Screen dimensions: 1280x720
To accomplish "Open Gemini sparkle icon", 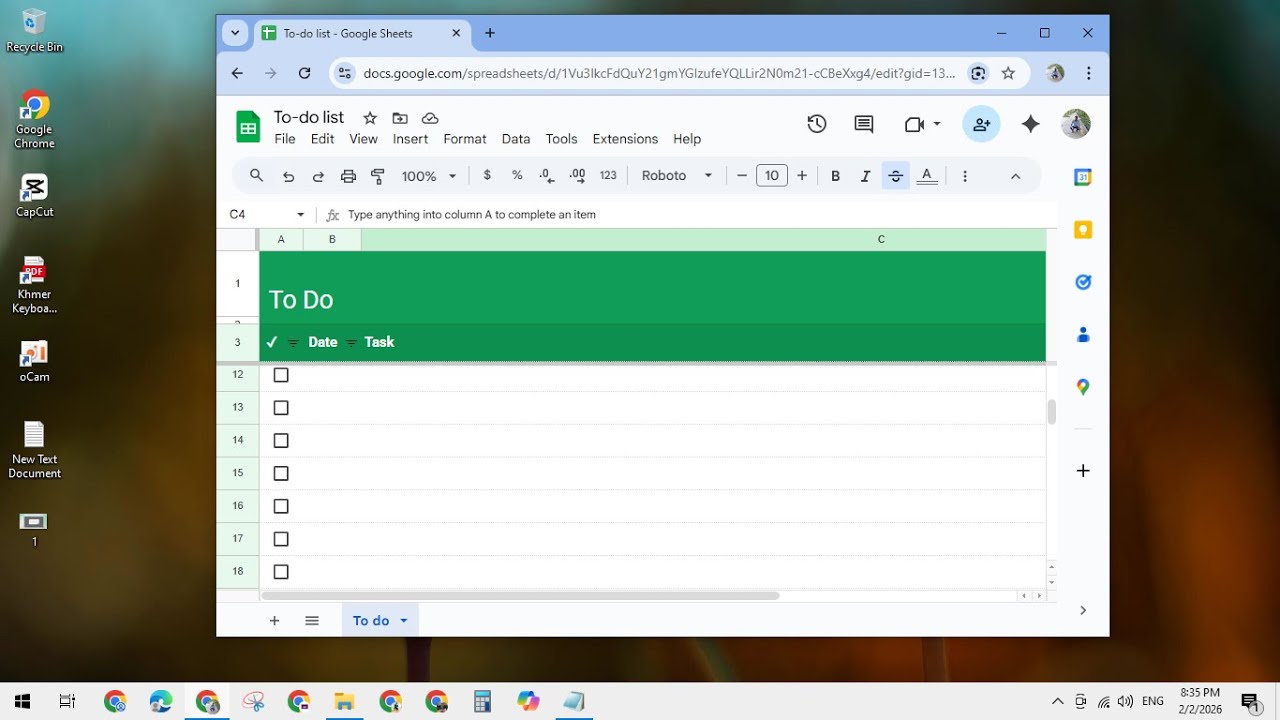I will click(x=1030, y=124).
